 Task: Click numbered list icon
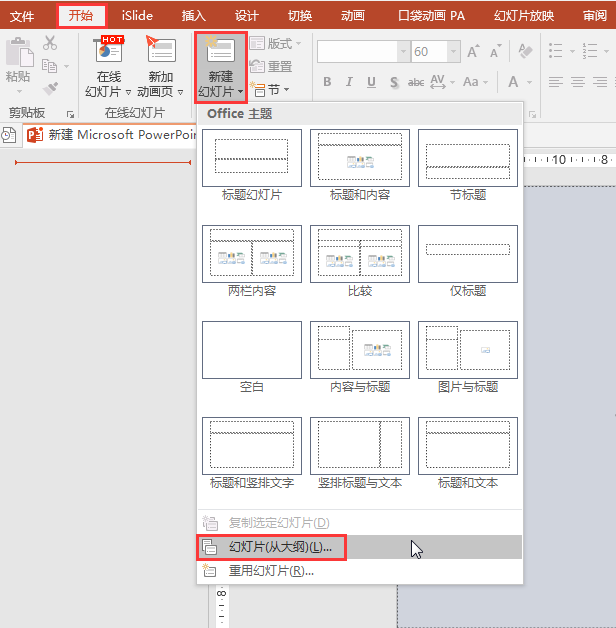pos(590,51)
